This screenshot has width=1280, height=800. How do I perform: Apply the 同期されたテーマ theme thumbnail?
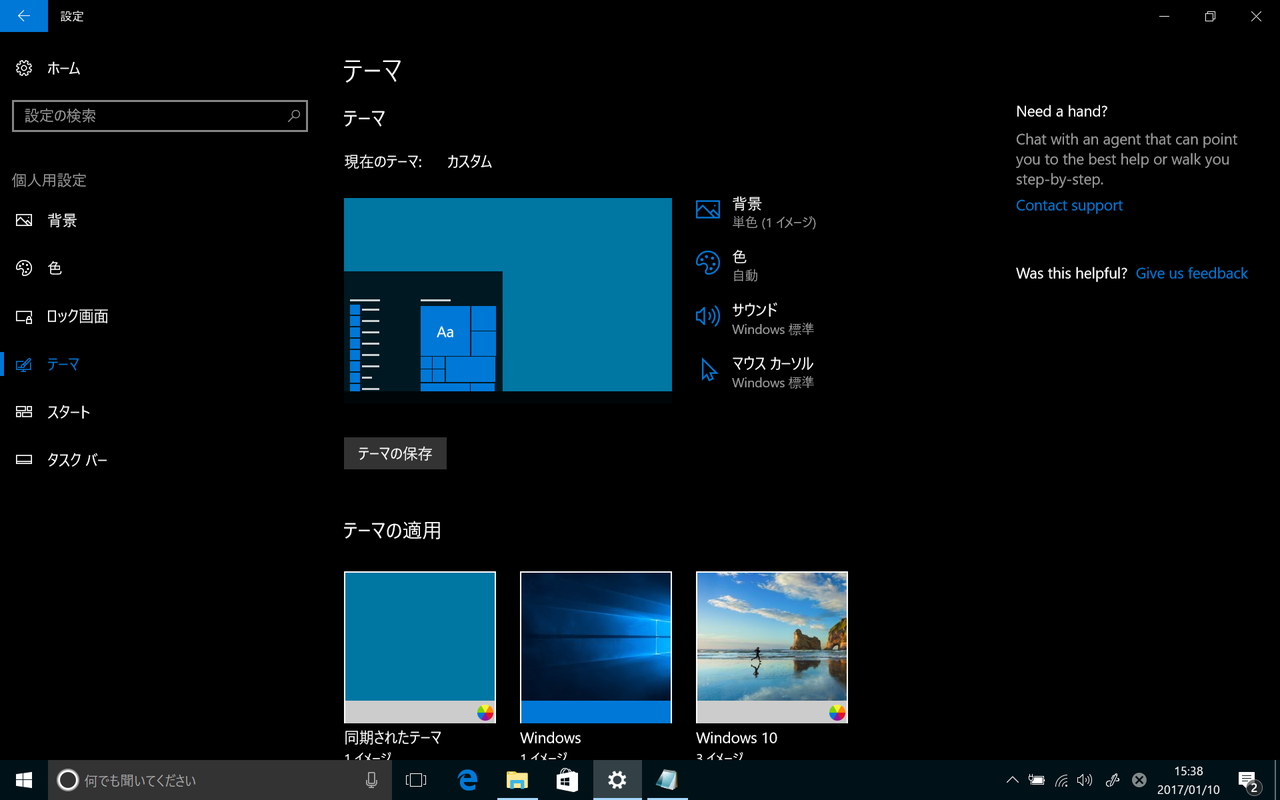click(x=420, y=647)
